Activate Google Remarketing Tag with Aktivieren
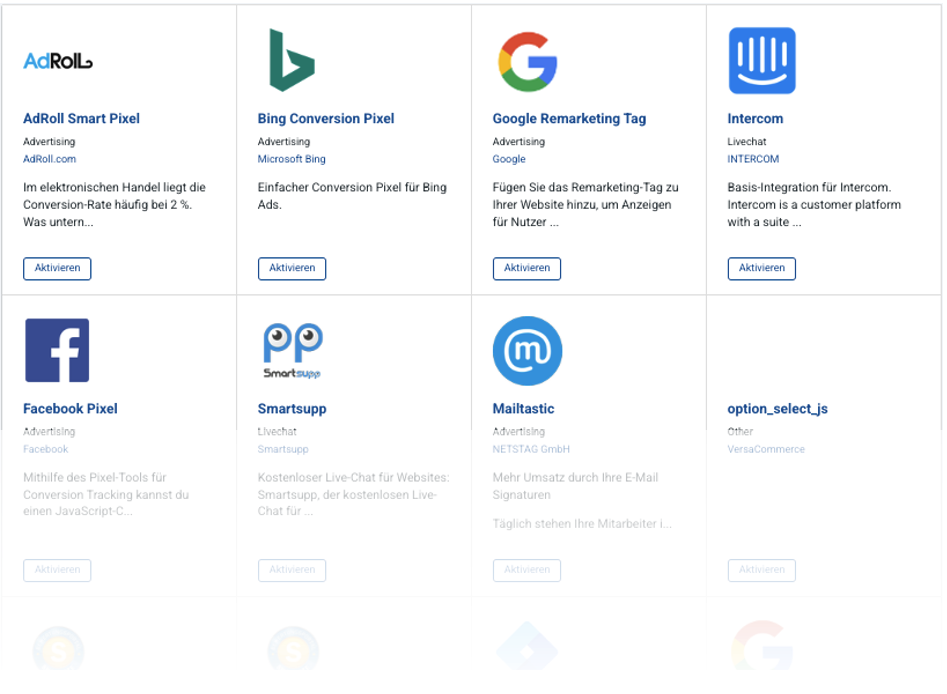The height and width of the screenshot is (694, 947). pyautogui.click(x=527, y=268)
